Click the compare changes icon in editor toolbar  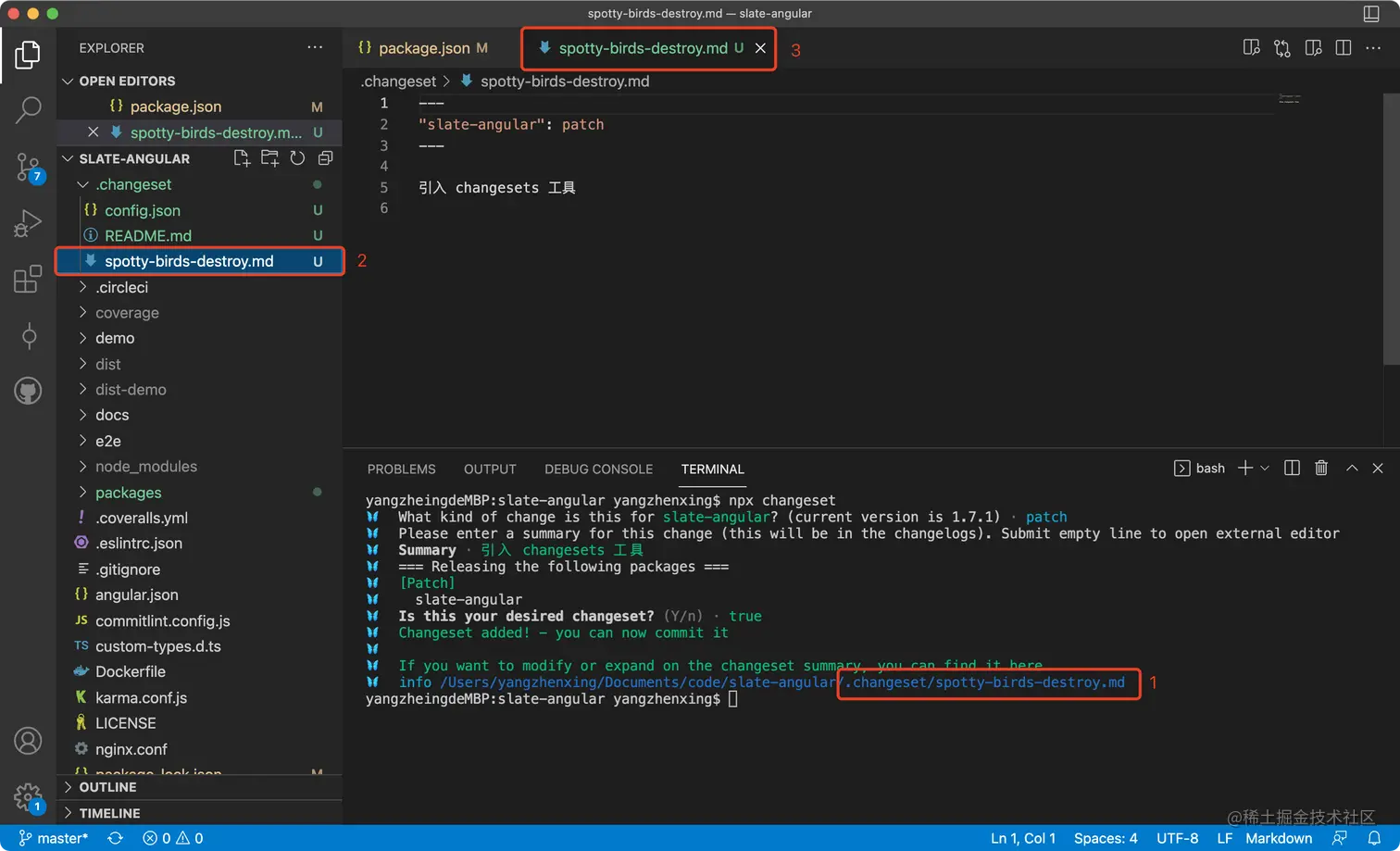point(1281,48)
